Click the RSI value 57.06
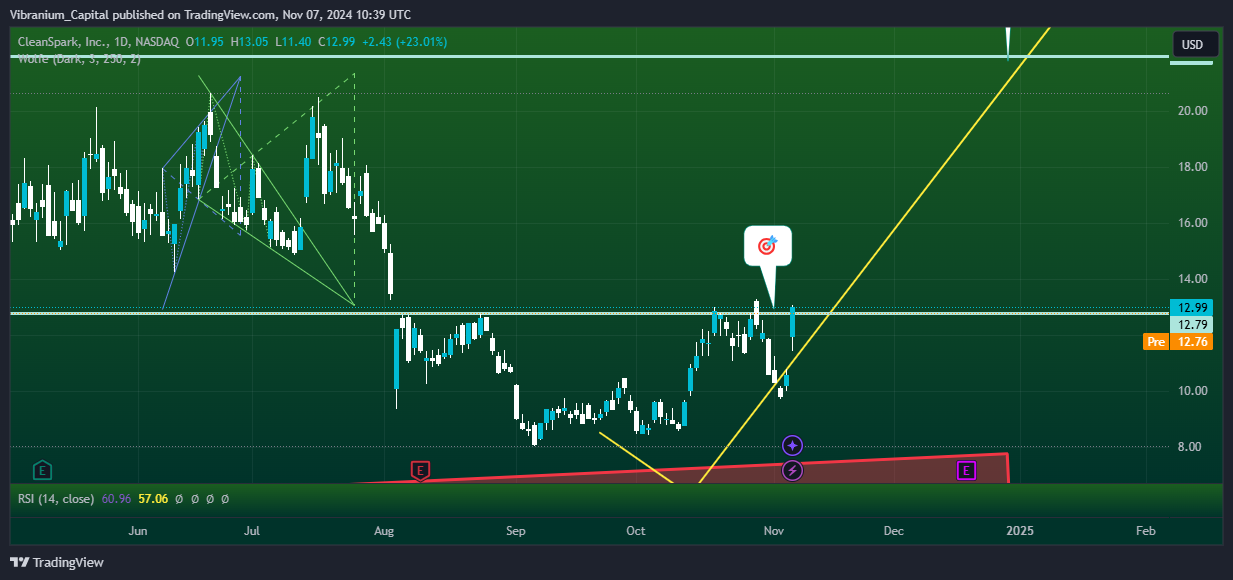The width and height of the screenshot is (1233, 580). pos(153,497)
